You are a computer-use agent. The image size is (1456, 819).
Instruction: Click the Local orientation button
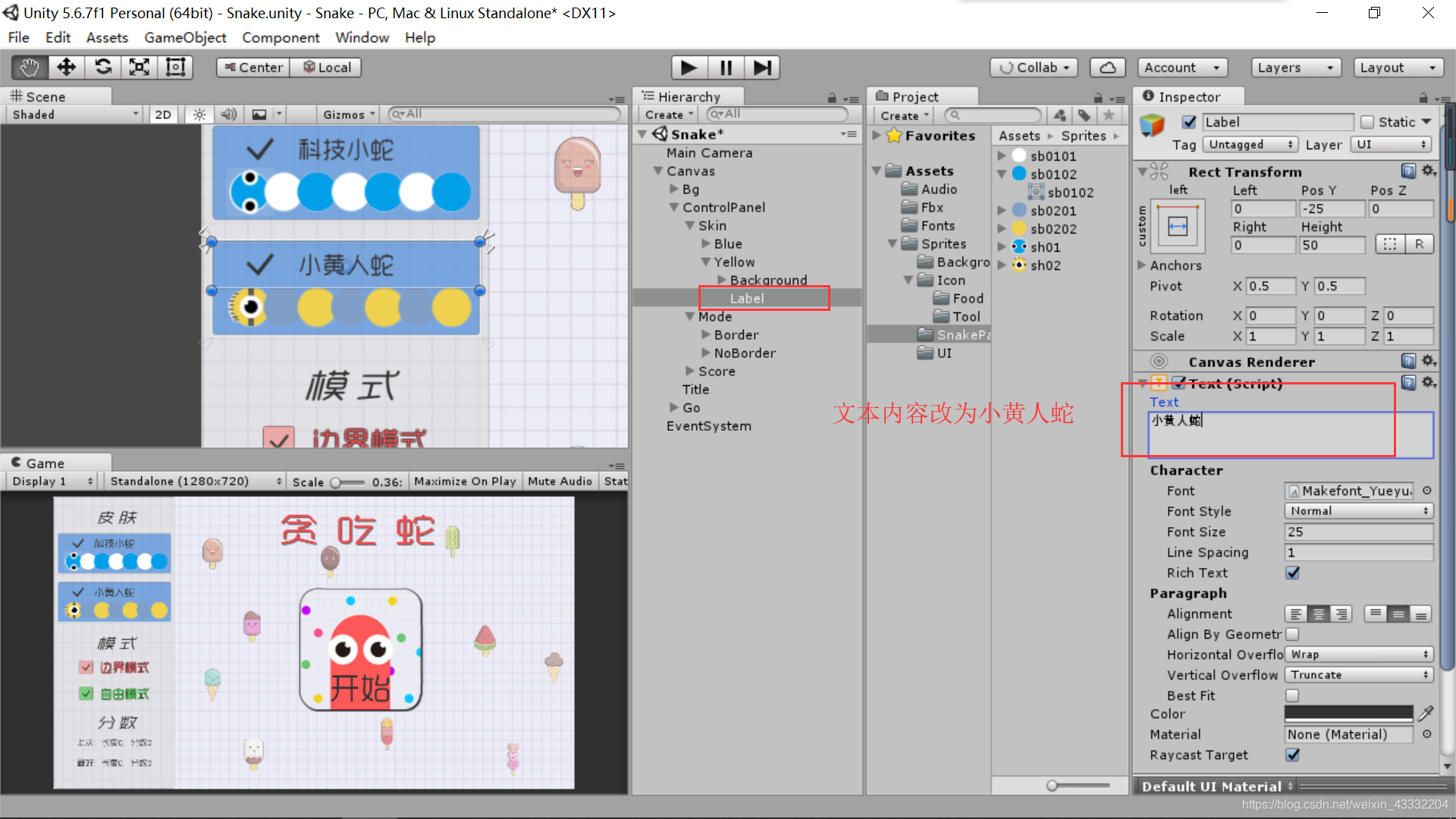tap(326, 67)
